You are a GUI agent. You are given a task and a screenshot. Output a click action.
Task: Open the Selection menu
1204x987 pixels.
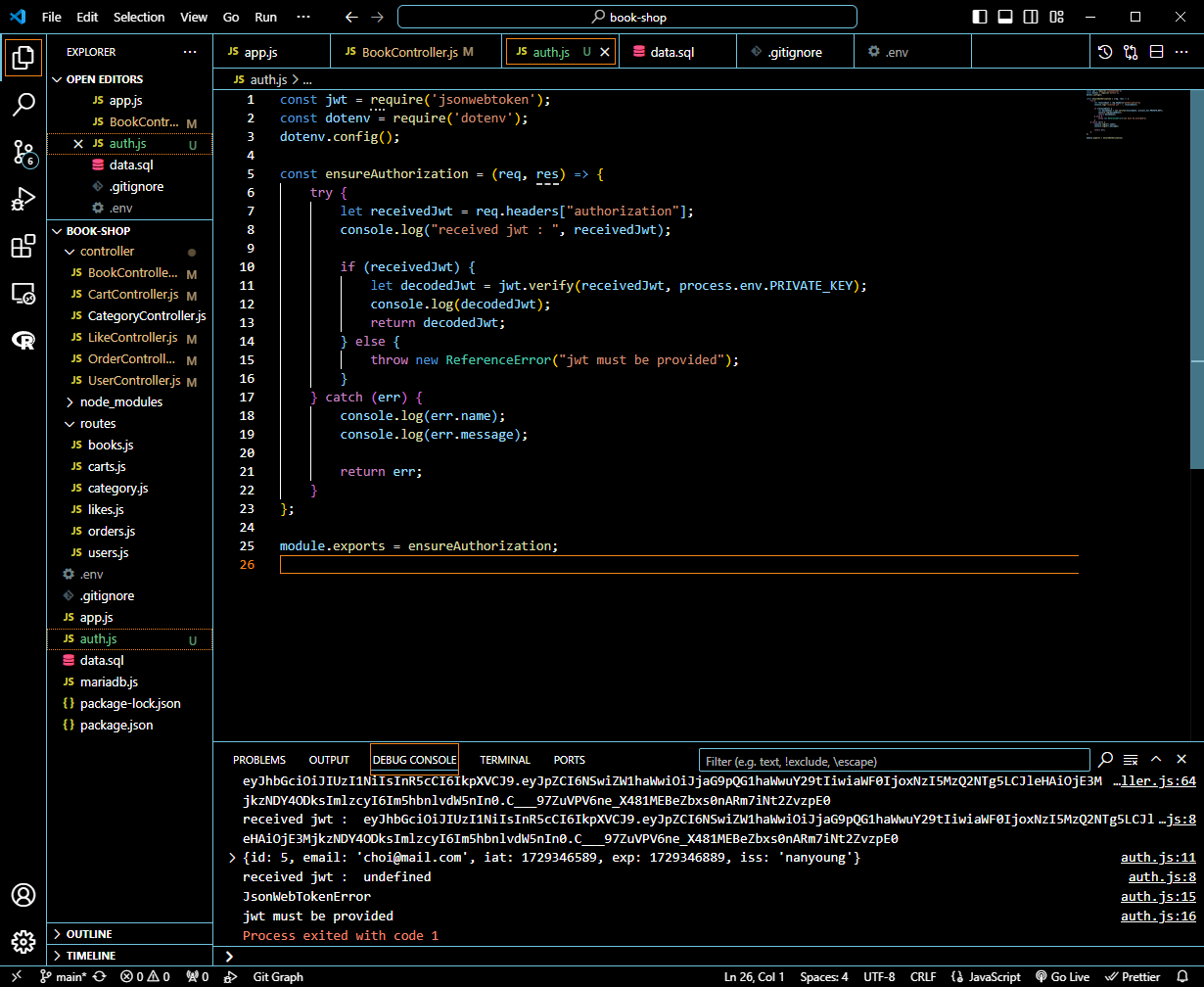(139, 17)
